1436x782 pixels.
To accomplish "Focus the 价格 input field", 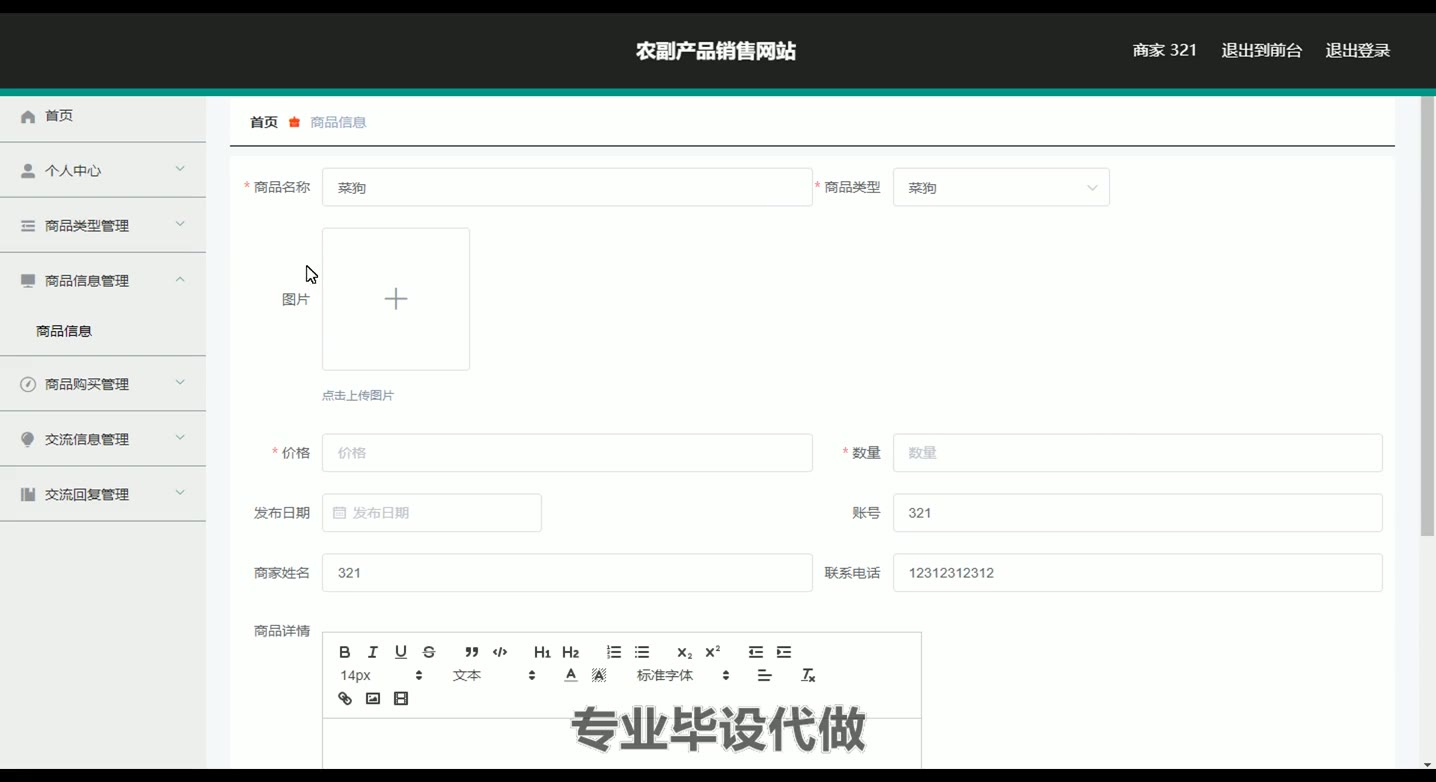I will [x=567, y=453].
